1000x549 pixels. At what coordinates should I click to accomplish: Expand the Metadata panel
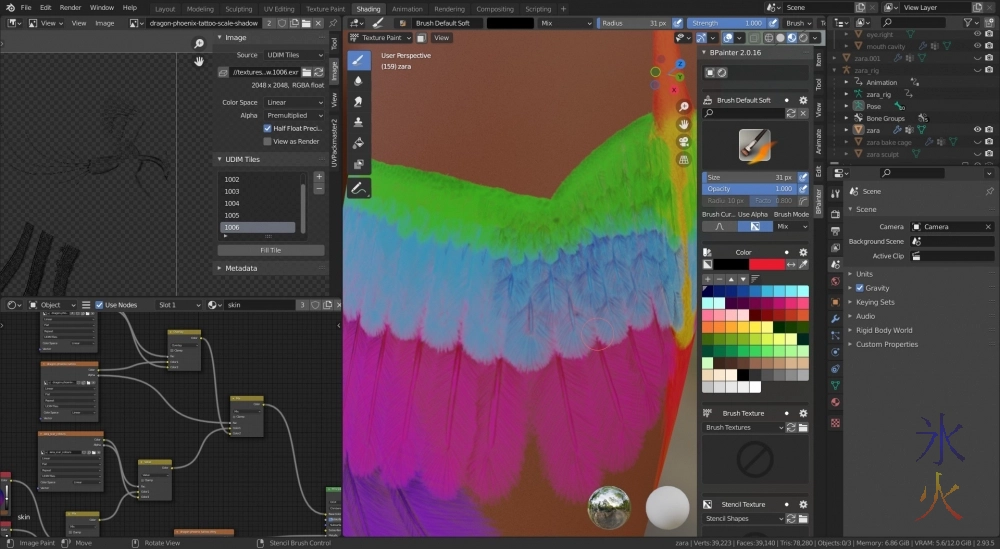(240, 268)
